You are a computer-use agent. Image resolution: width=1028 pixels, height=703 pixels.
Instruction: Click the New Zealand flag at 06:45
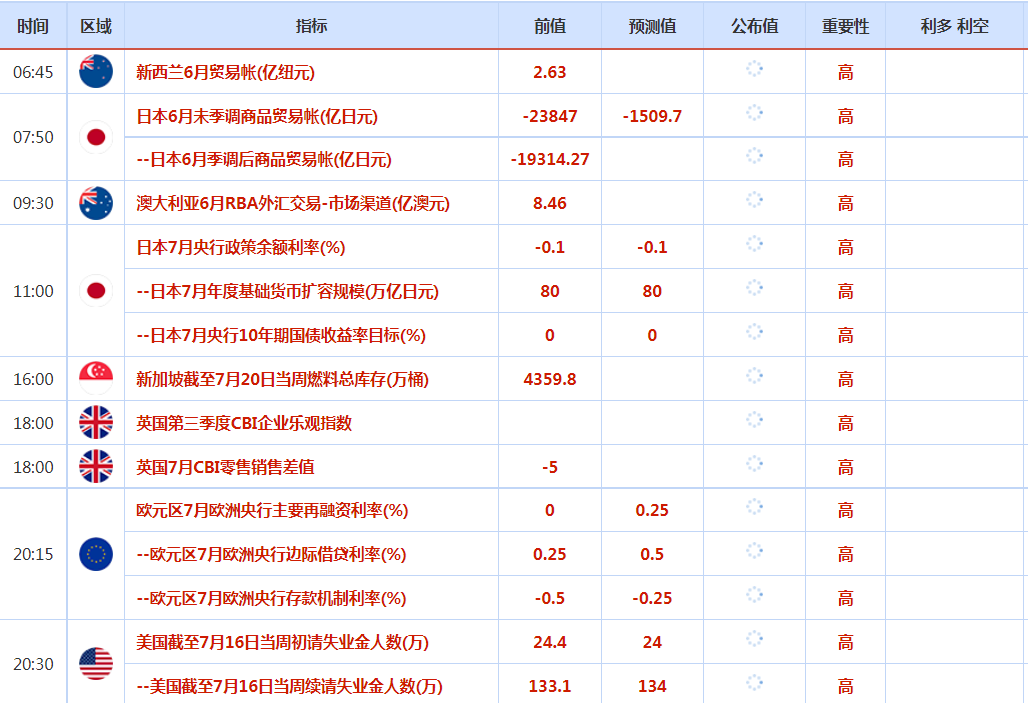point(96,72)
